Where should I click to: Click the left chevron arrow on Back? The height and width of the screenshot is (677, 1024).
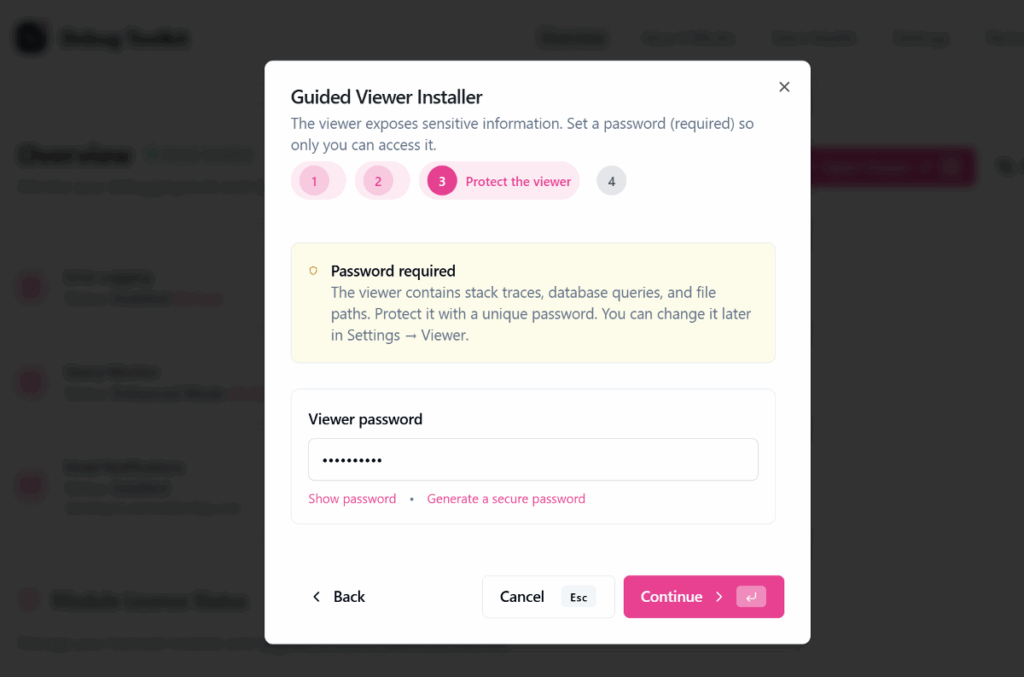pyautogui.click(x=316, y=596)
